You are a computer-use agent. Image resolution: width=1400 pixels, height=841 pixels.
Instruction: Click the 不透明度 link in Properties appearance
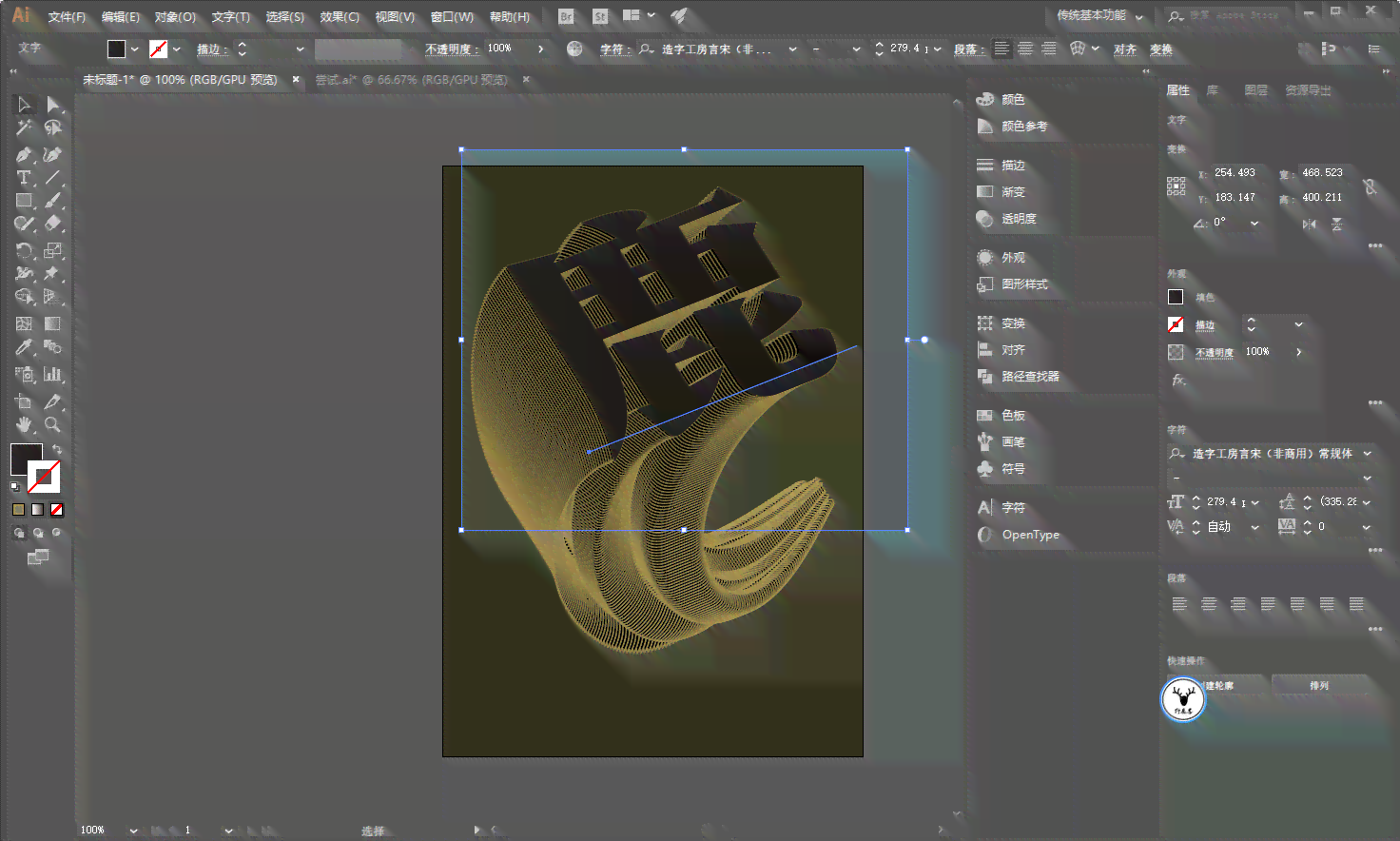(1215, 353)
